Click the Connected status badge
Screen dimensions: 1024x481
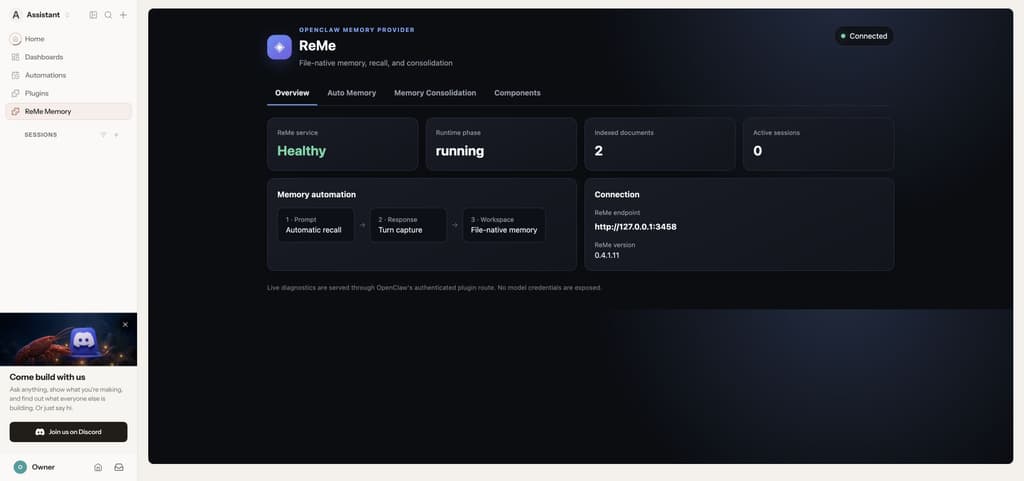pyautogui.click(x=864, y=36)
